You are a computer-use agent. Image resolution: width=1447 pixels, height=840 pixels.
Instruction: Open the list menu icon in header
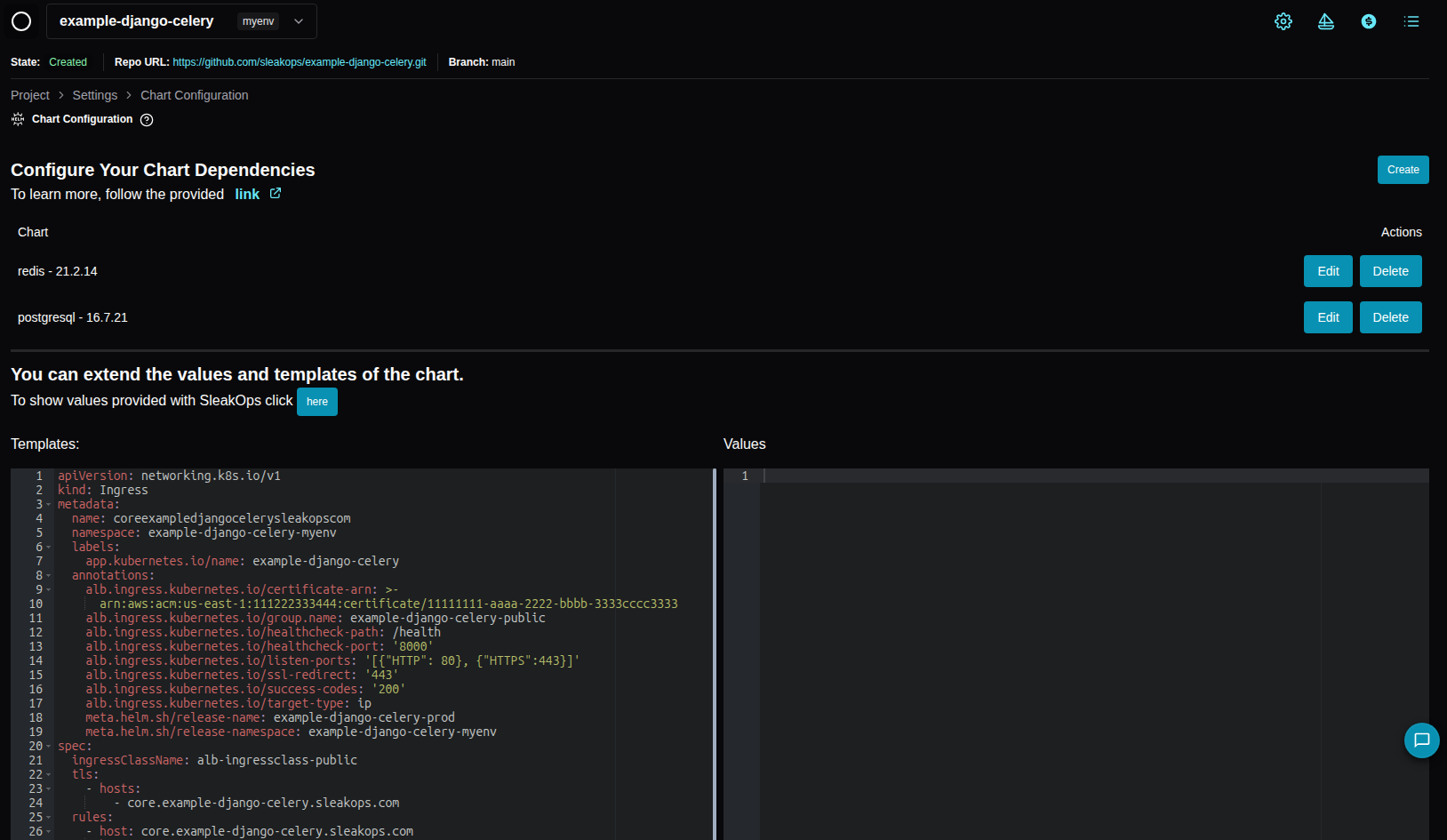(1411, 21)
